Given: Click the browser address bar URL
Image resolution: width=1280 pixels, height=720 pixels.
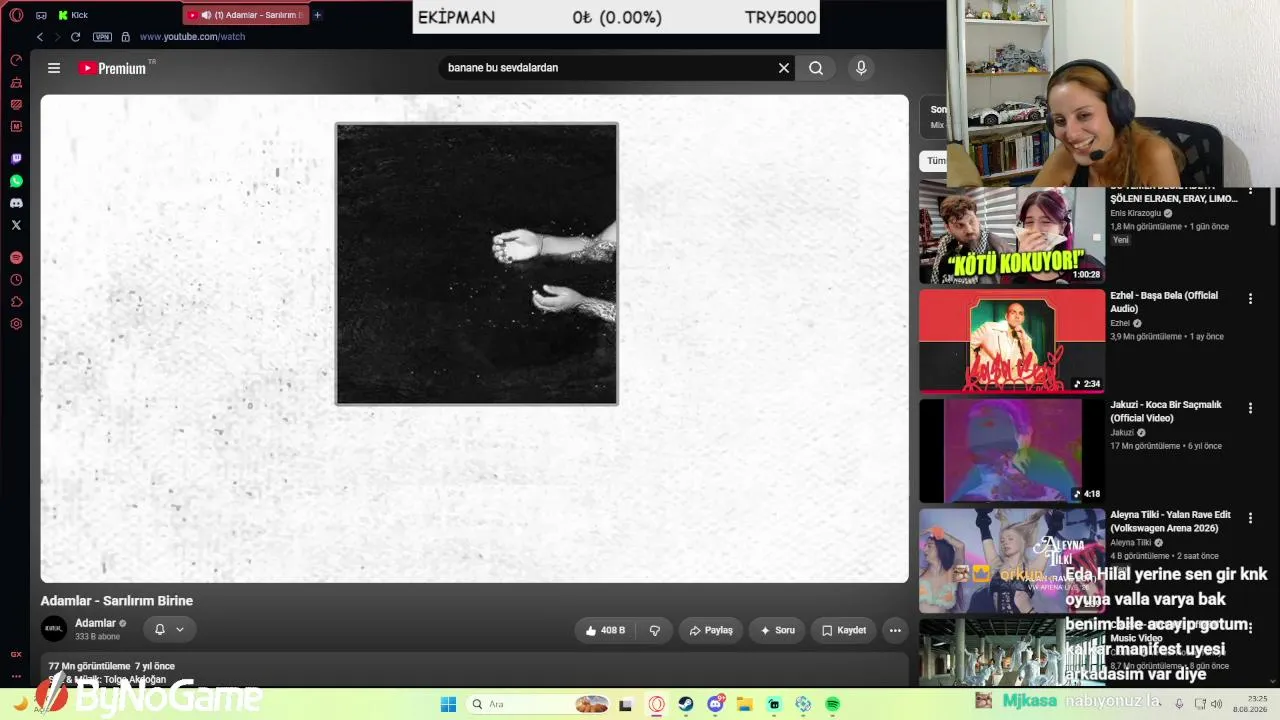Looking at the screenshot, I should point(192,37).
